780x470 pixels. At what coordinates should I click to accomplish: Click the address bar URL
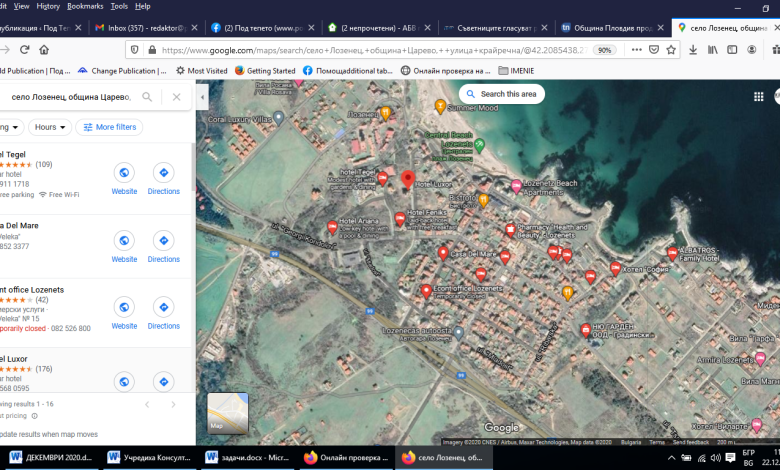[374, 50]
